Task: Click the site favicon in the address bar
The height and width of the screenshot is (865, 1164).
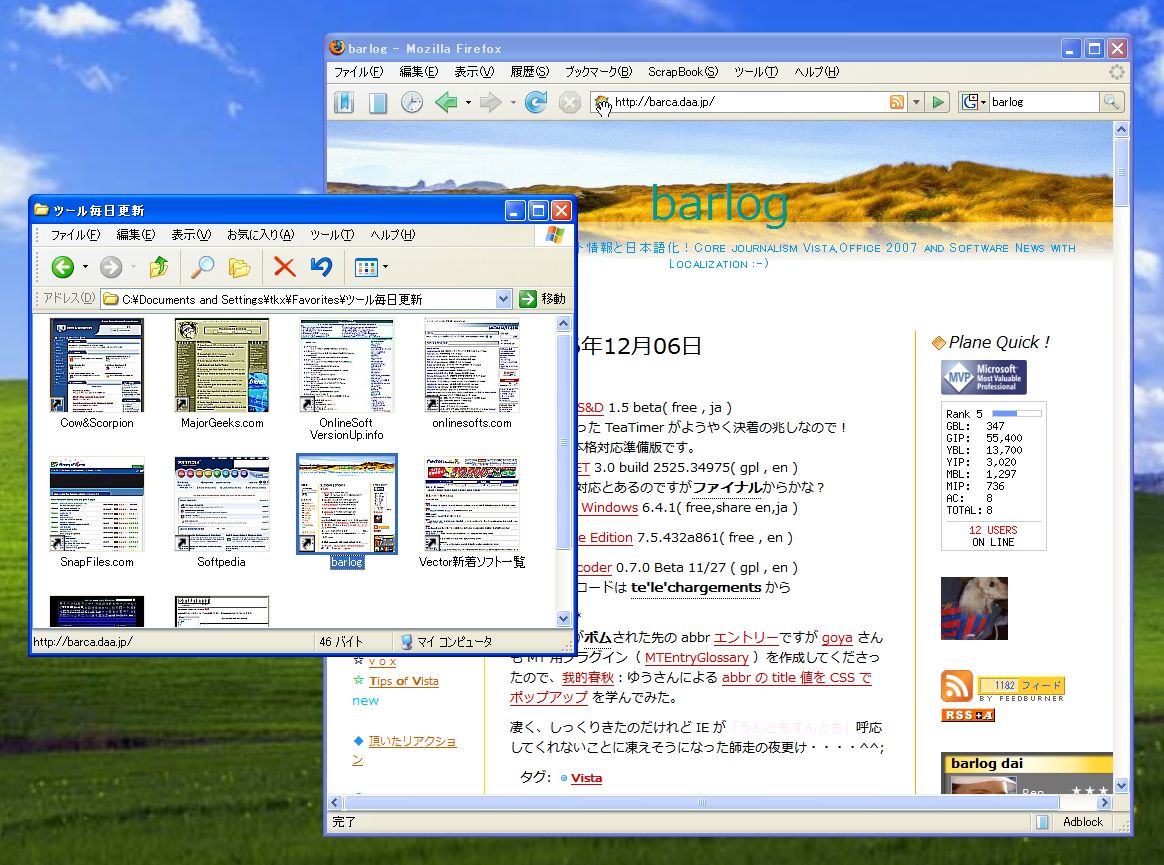Action: 602,102
